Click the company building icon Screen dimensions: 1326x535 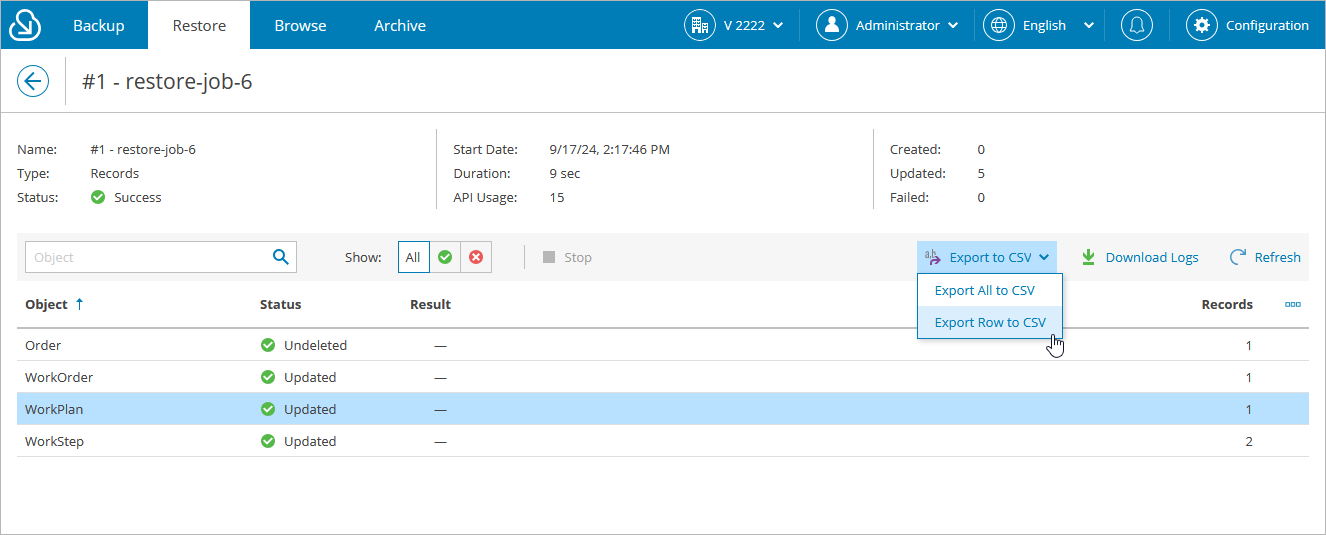(x=700, y=25)
